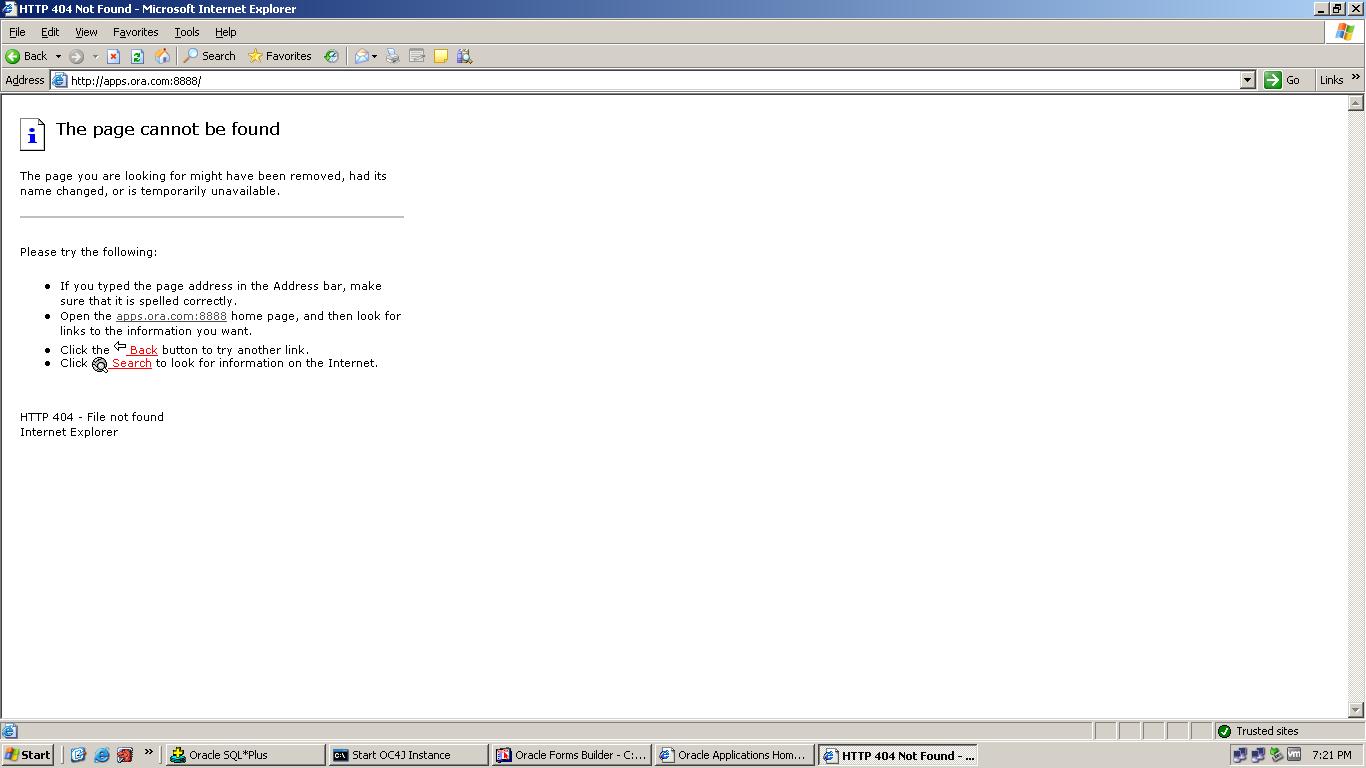Click the Print toolbar icon
Image resolution: width=1366 pixels, height=768 pixels.
(x=393, y=56)
